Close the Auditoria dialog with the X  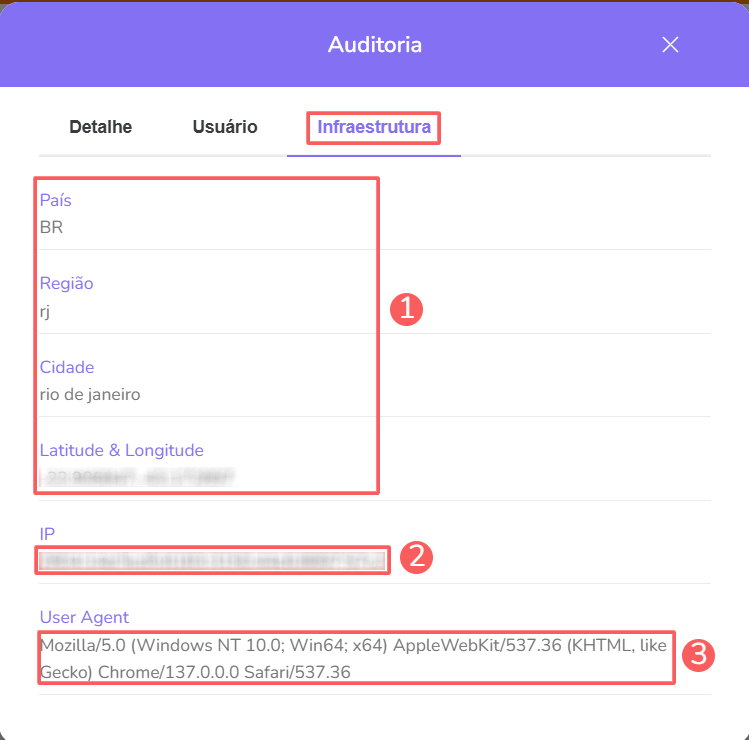pyautogui.click(x=670, y=44)
